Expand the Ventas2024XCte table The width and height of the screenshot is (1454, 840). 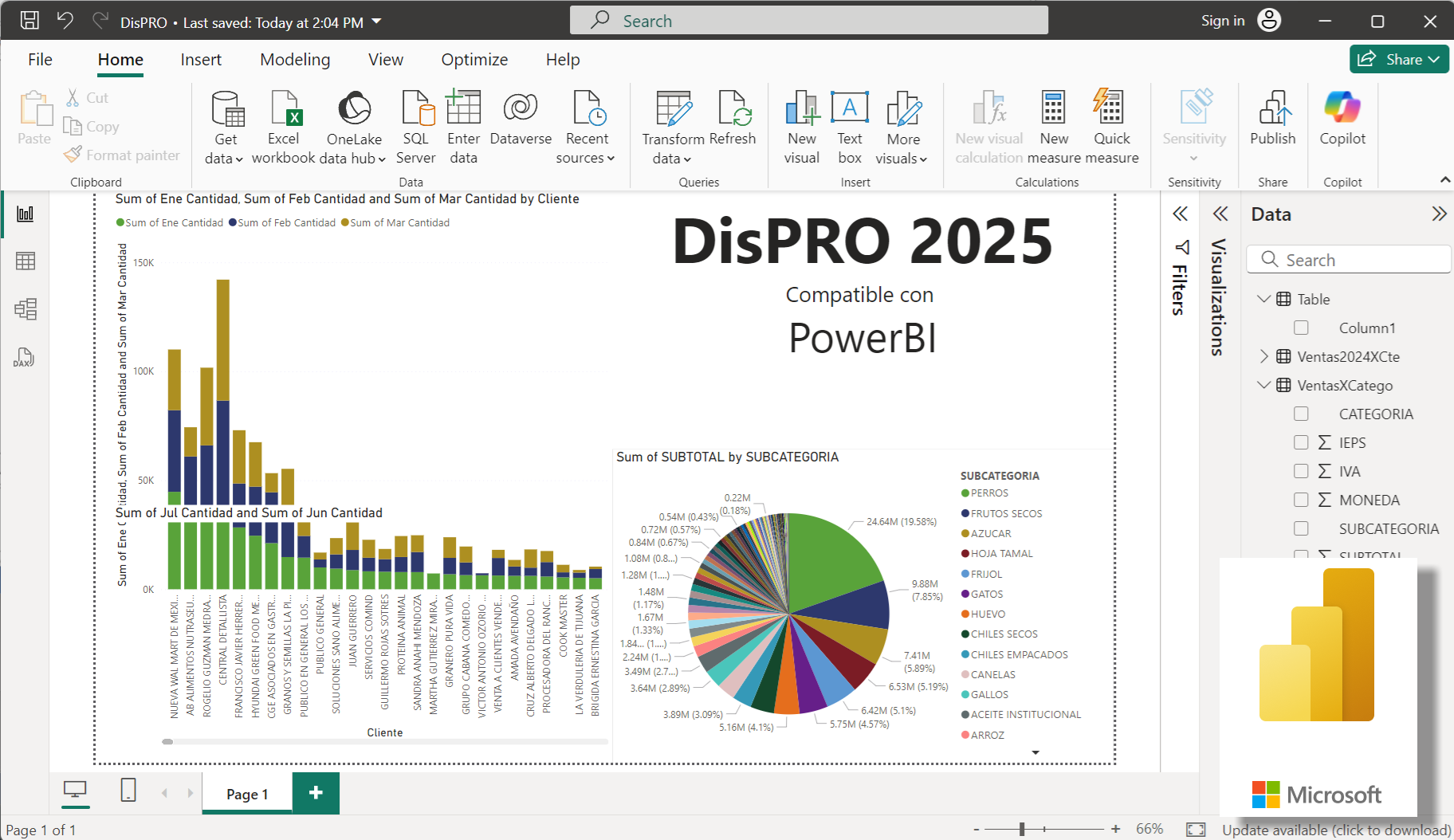point(1263,356)
